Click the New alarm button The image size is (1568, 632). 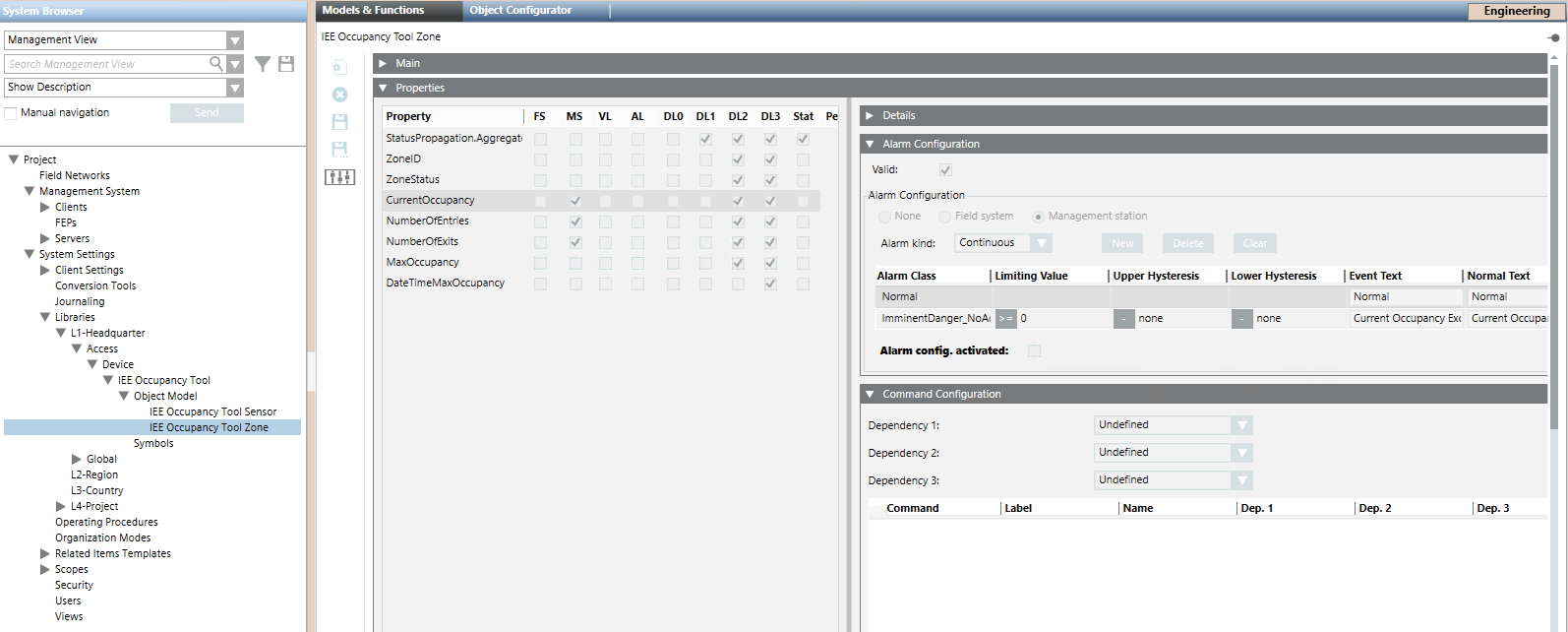coord(1122,244)
